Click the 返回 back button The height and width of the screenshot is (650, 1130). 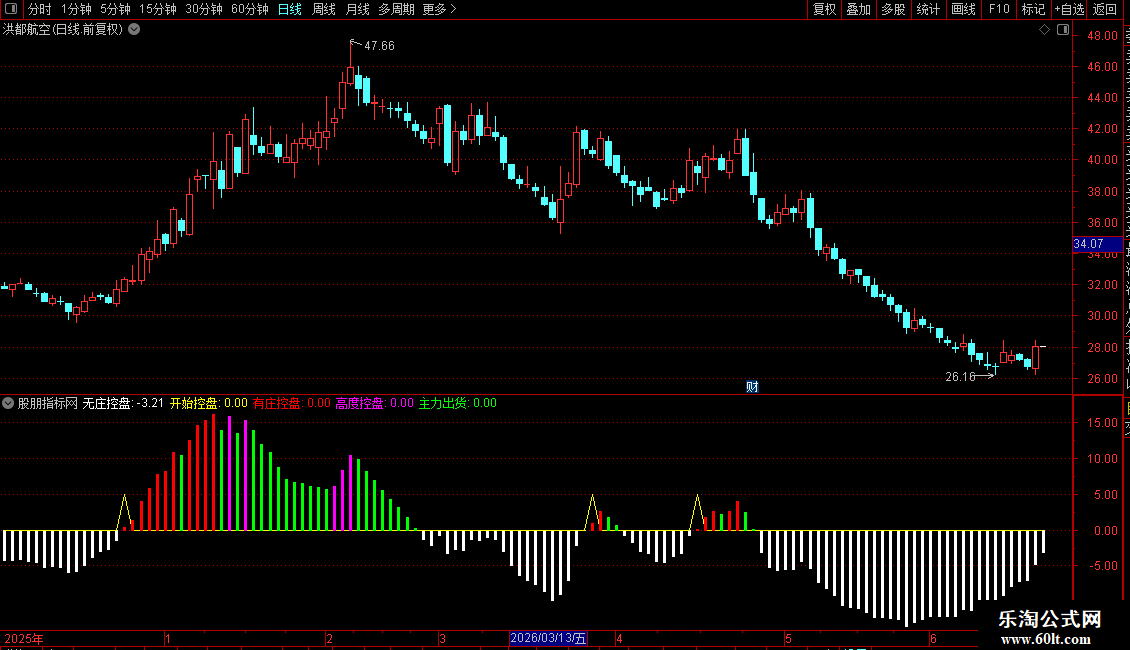tap(1104, 9)
